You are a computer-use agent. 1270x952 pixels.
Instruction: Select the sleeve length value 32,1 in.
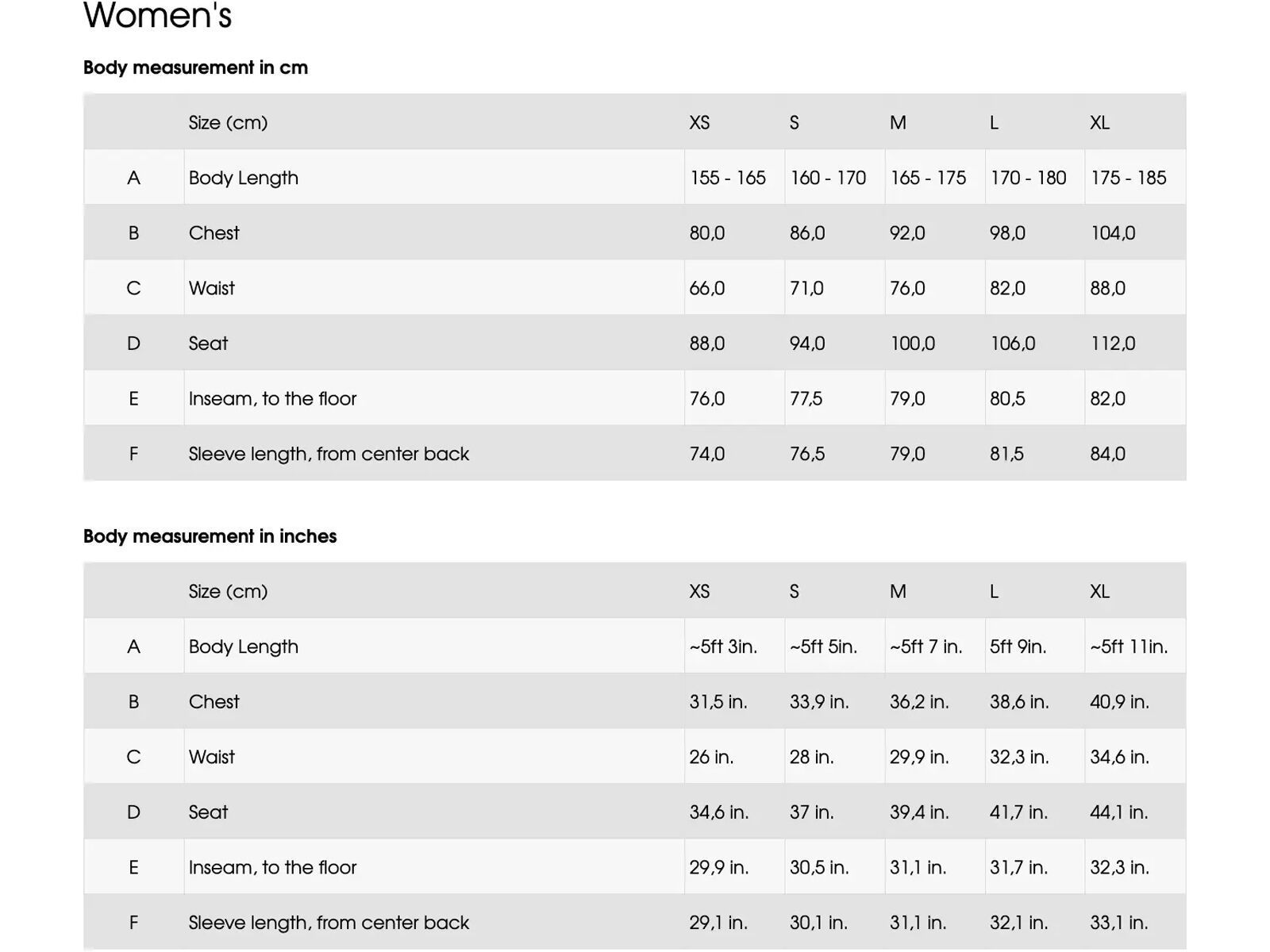(1018, 923)
